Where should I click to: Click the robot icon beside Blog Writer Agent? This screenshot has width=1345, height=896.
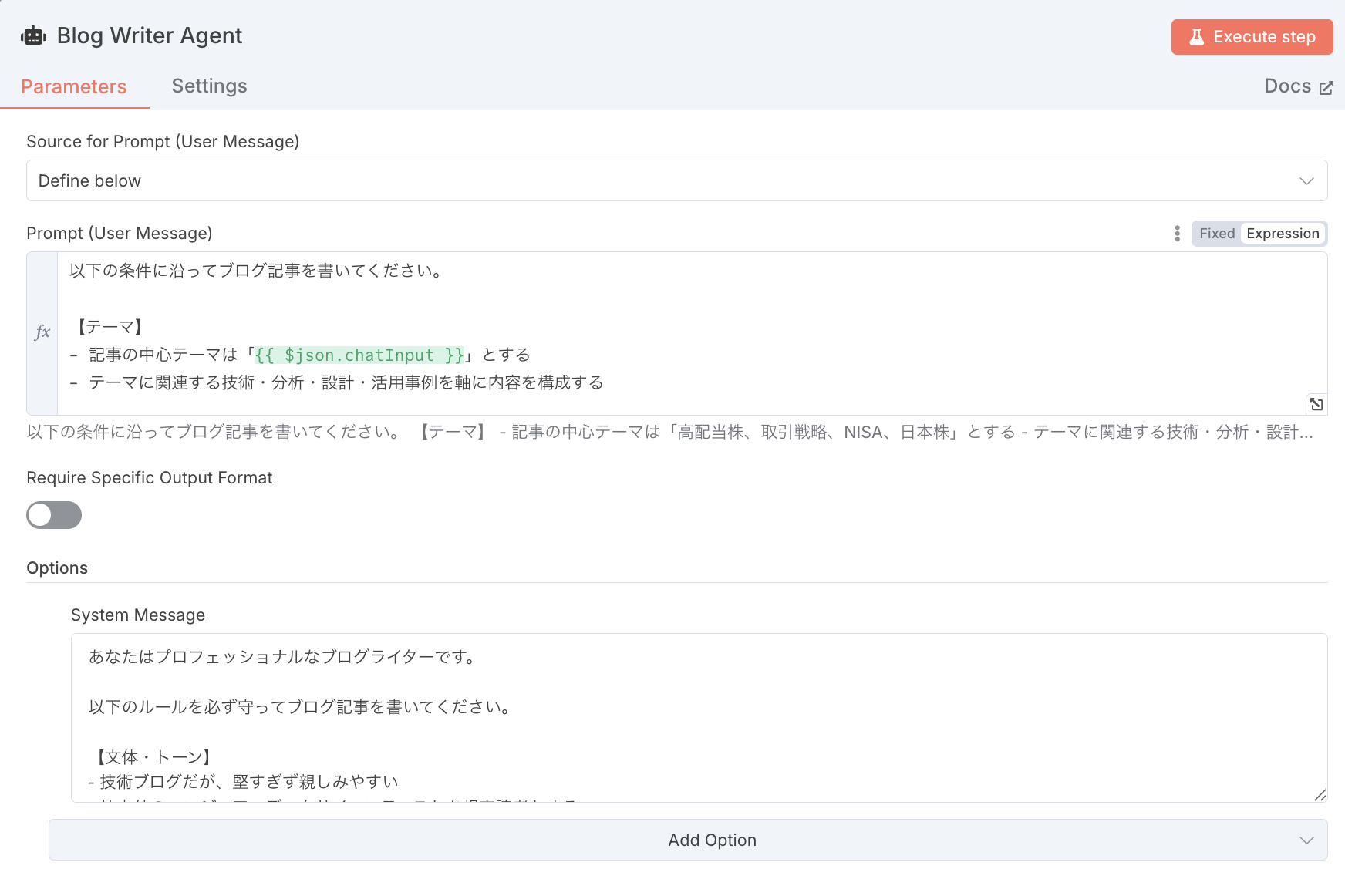coord(33,35)
